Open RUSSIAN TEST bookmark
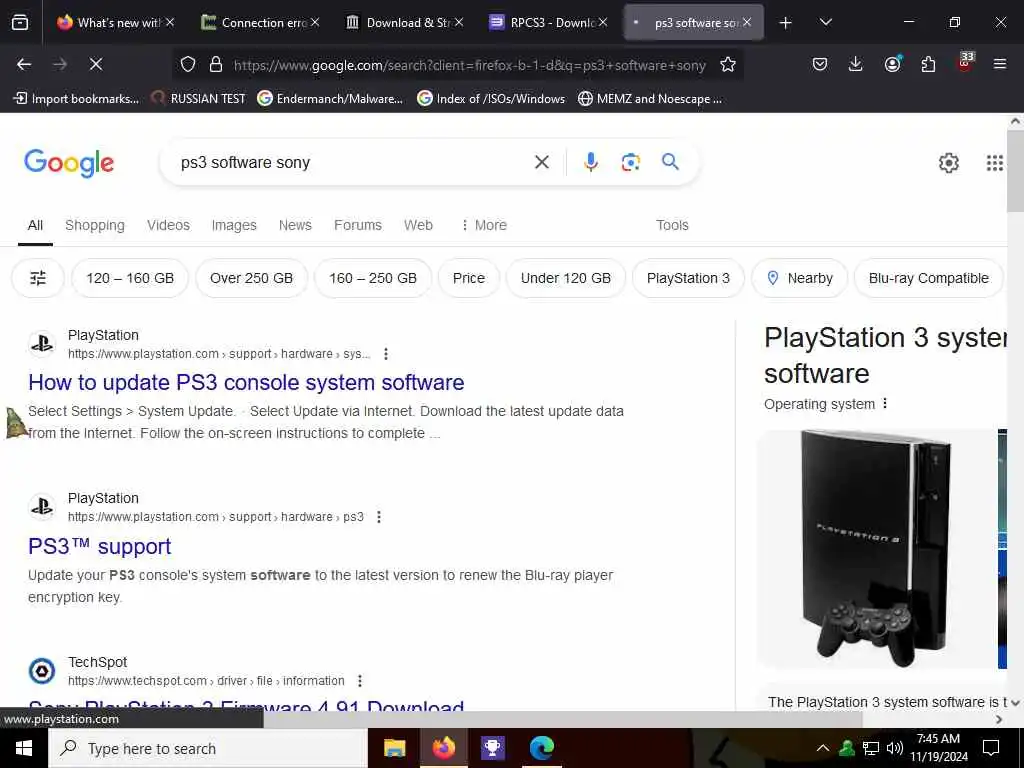 pyautogui.click(x=198, y=99)
